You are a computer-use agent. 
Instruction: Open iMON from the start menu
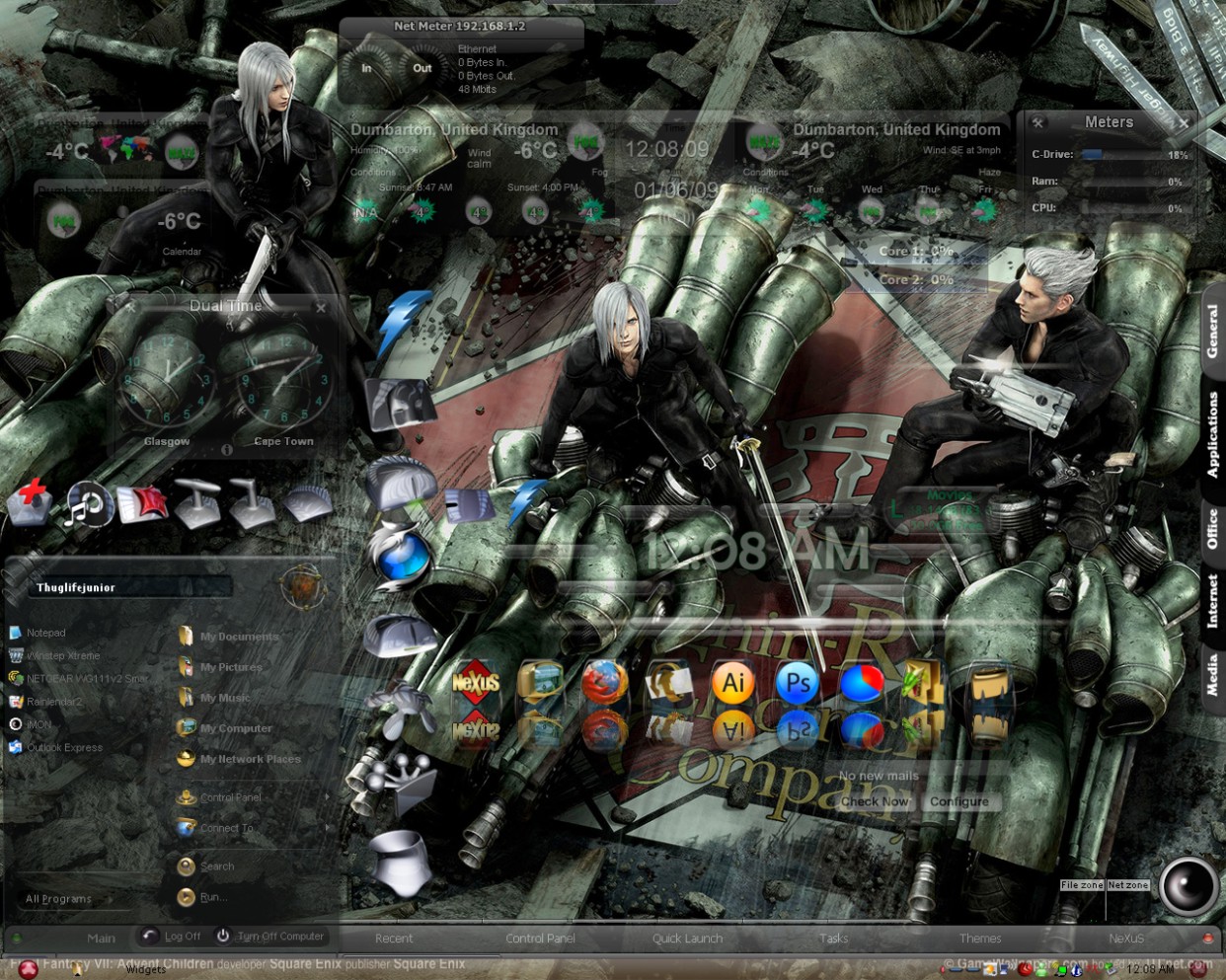point(31,724)
